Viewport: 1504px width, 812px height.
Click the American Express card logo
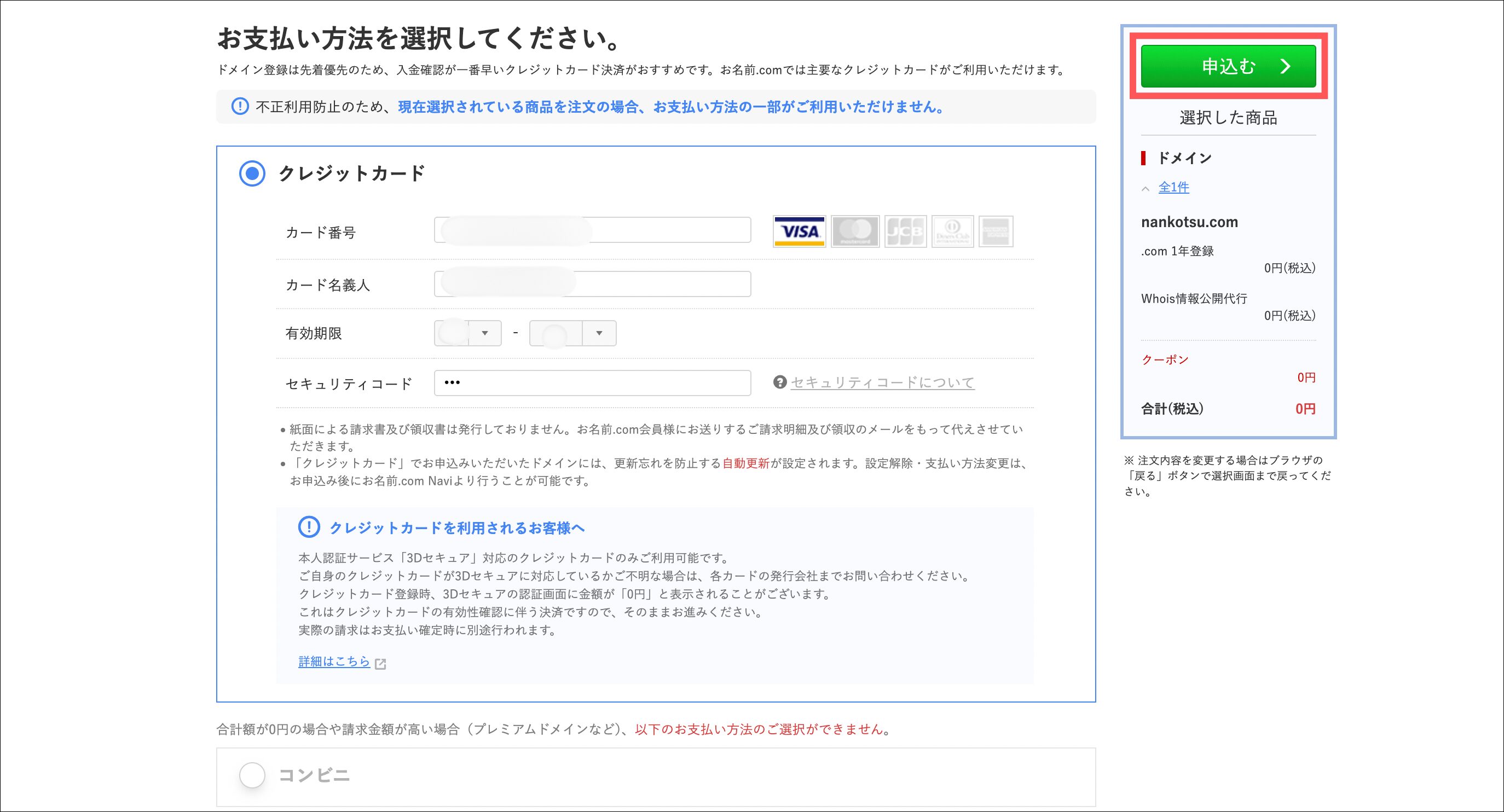996,232
